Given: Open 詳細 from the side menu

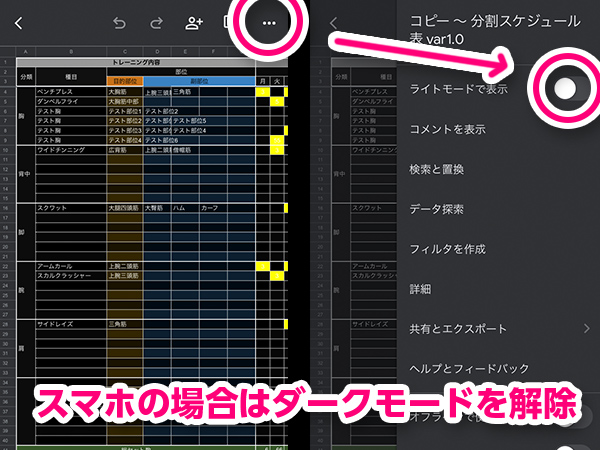Looking at the screenshot, I should click(x=420, y=289).
